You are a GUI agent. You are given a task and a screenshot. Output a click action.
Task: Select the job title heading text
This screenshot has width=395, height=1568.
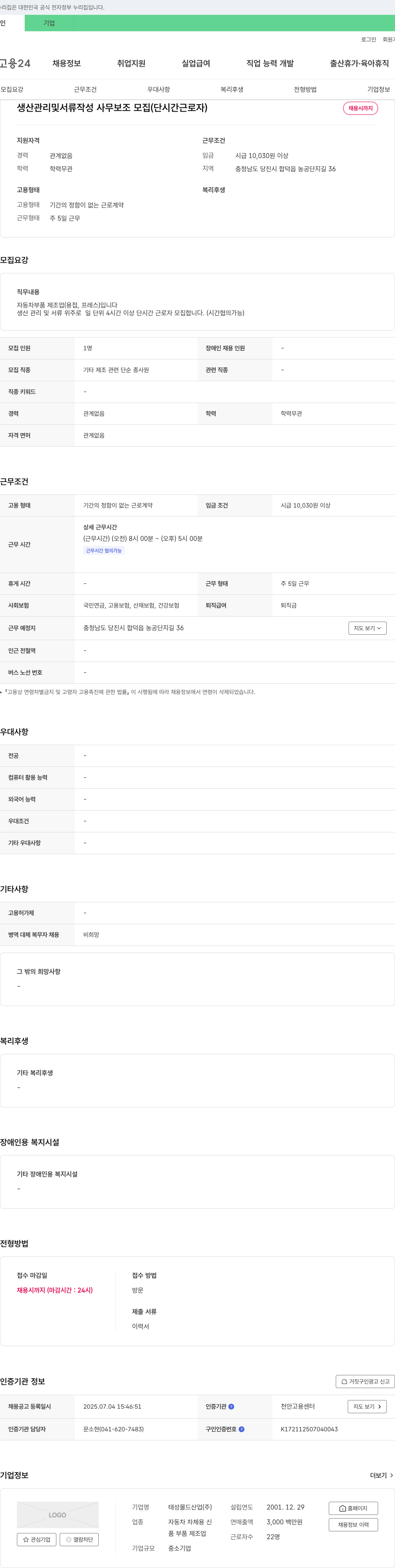pyautogui.click(x=112, y=108)
